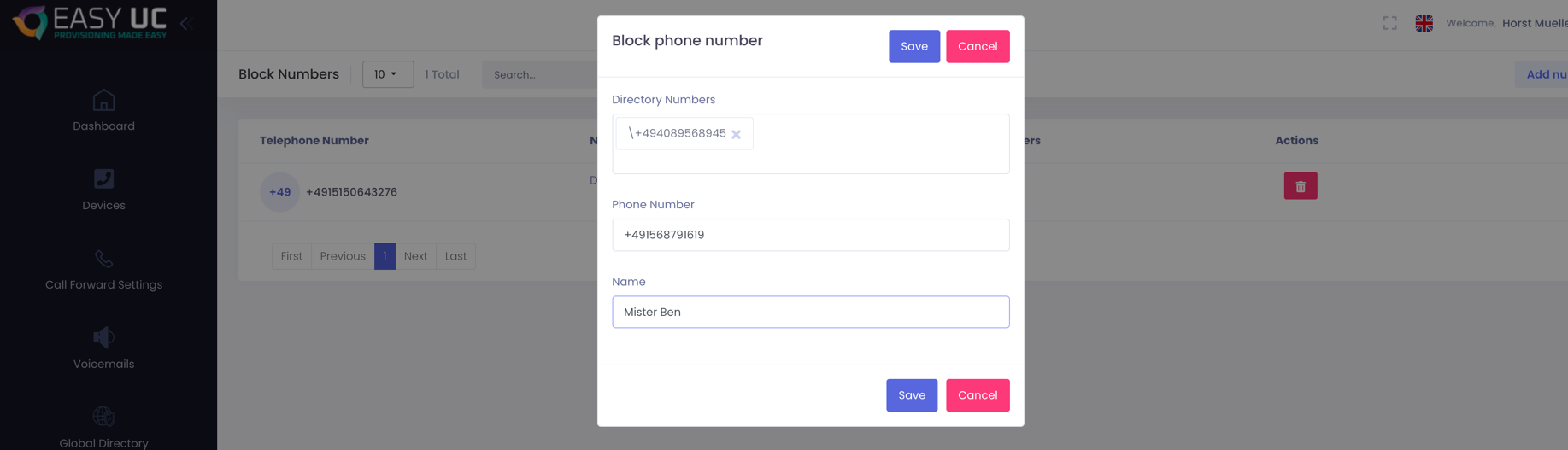Screen dimensions: 1568x450
Task: Change language via UK flag icon
Action: 1424,23
